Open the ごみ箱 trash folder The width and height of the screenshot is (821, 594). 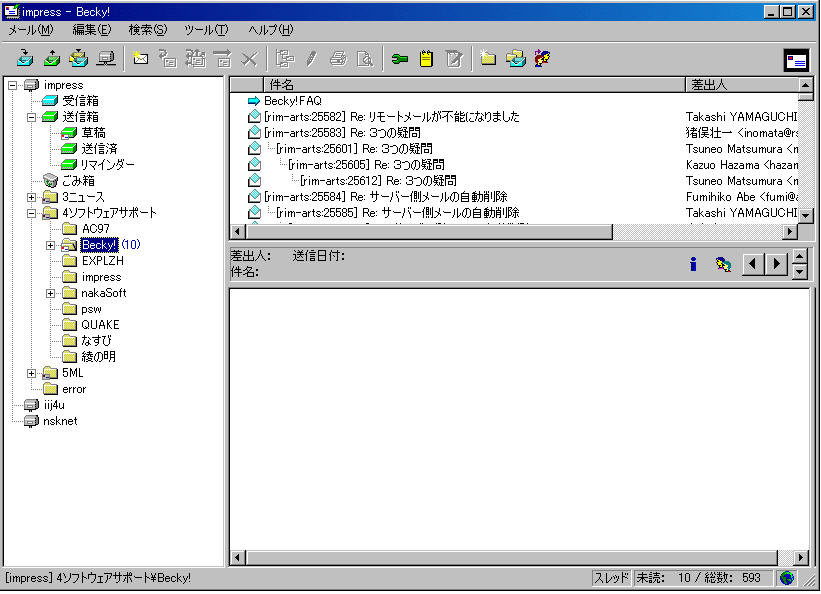(x=79, y=181)
